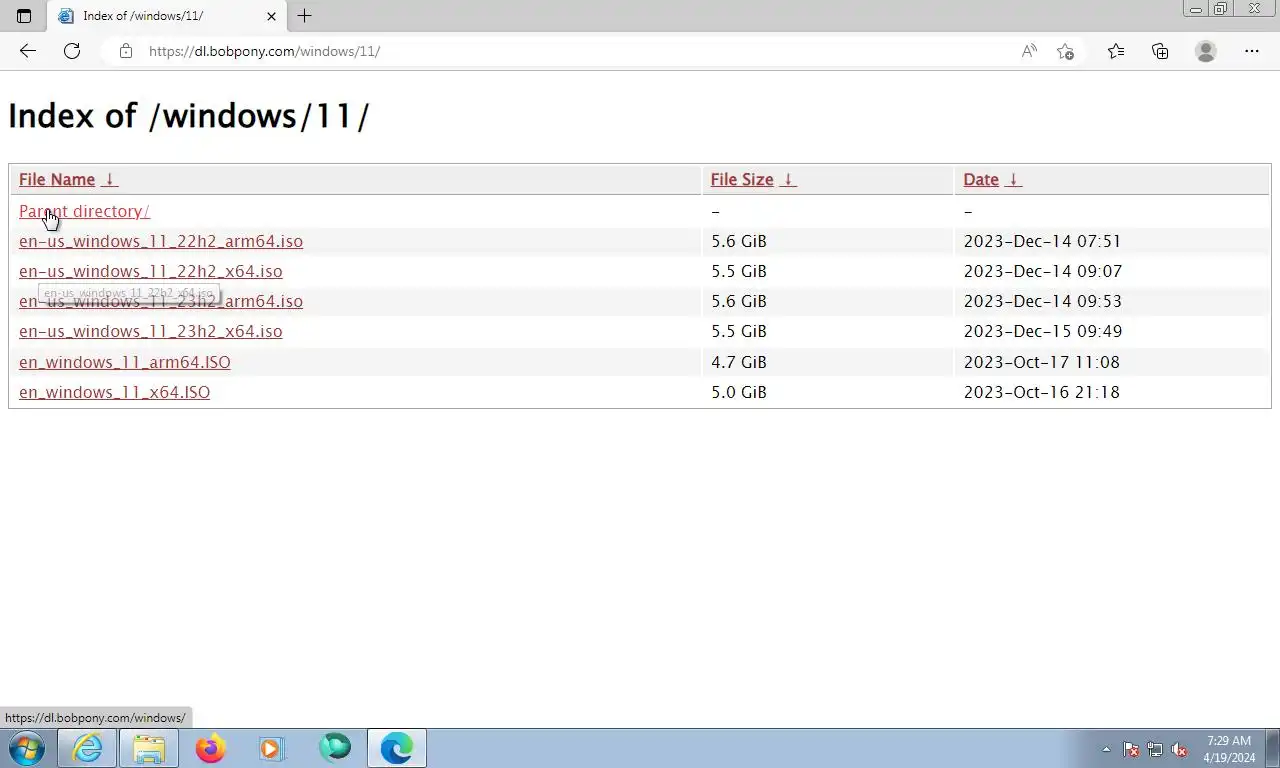Click the Index of /windows/11/ heading

pos(189,116)
